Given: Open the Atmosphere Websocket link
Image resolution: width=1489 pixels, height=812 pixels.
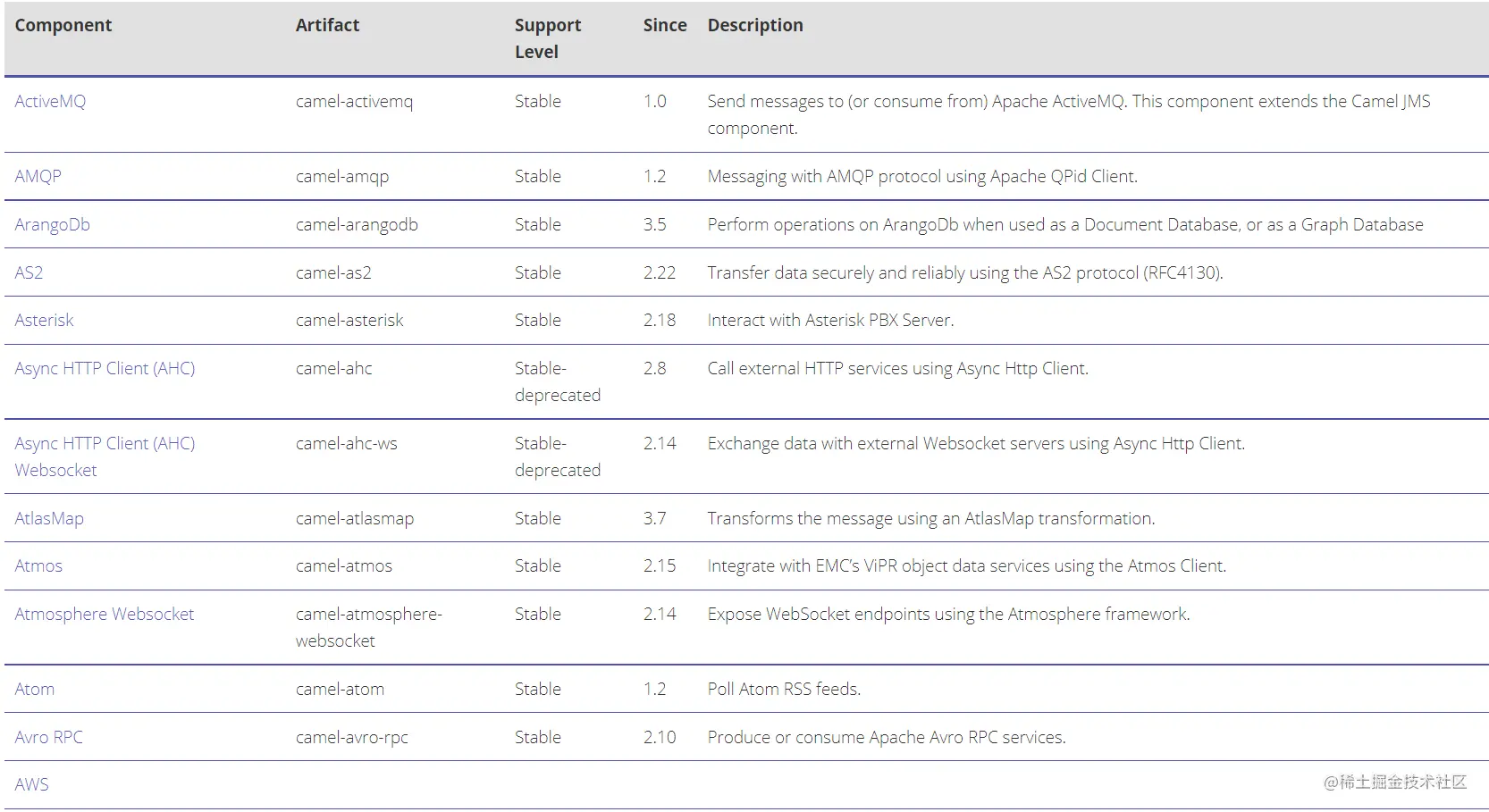Looking at the screenshot, I should pos(104,614).
